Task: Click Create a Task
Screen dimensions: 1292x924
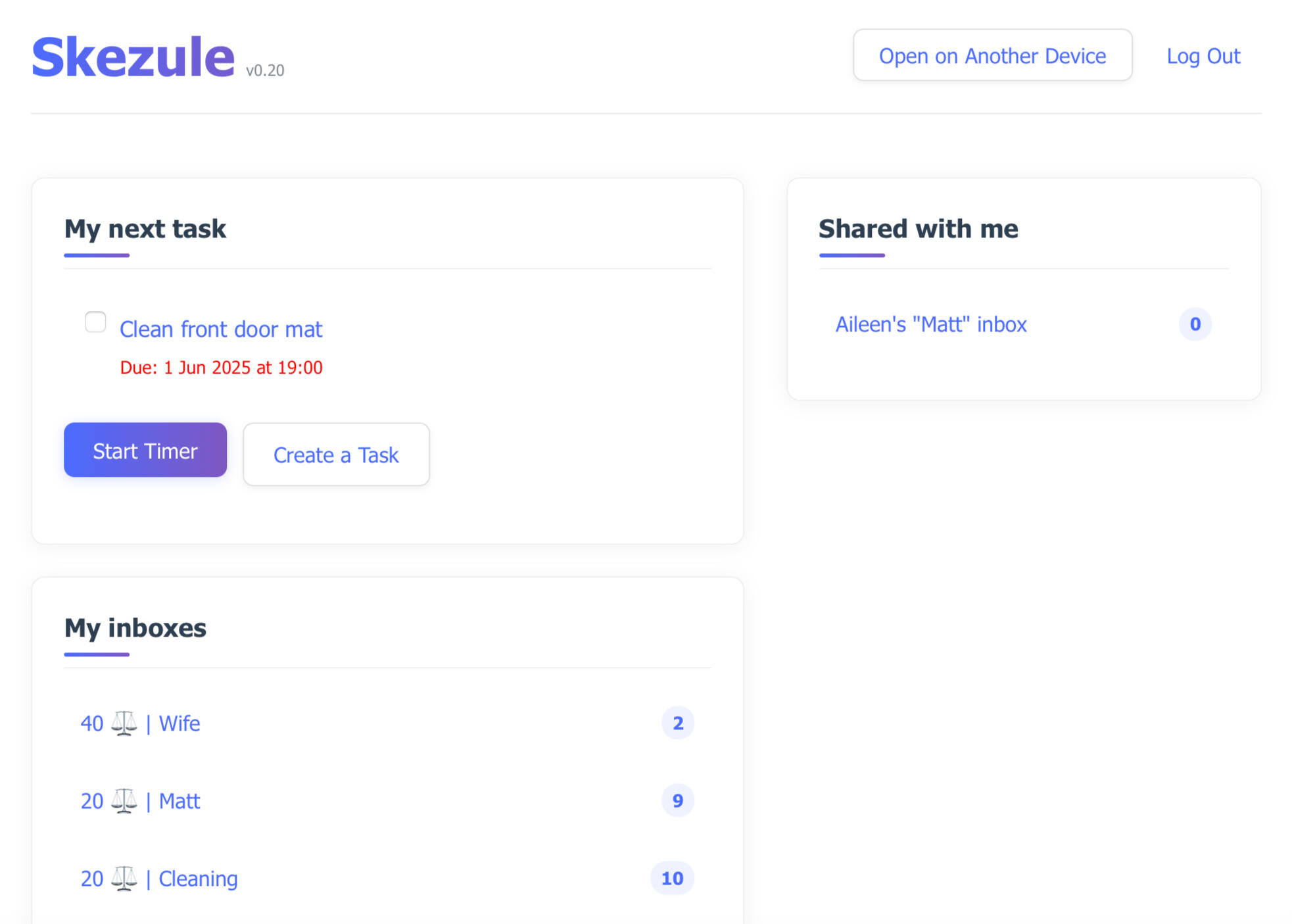Action: pos(336,454)
